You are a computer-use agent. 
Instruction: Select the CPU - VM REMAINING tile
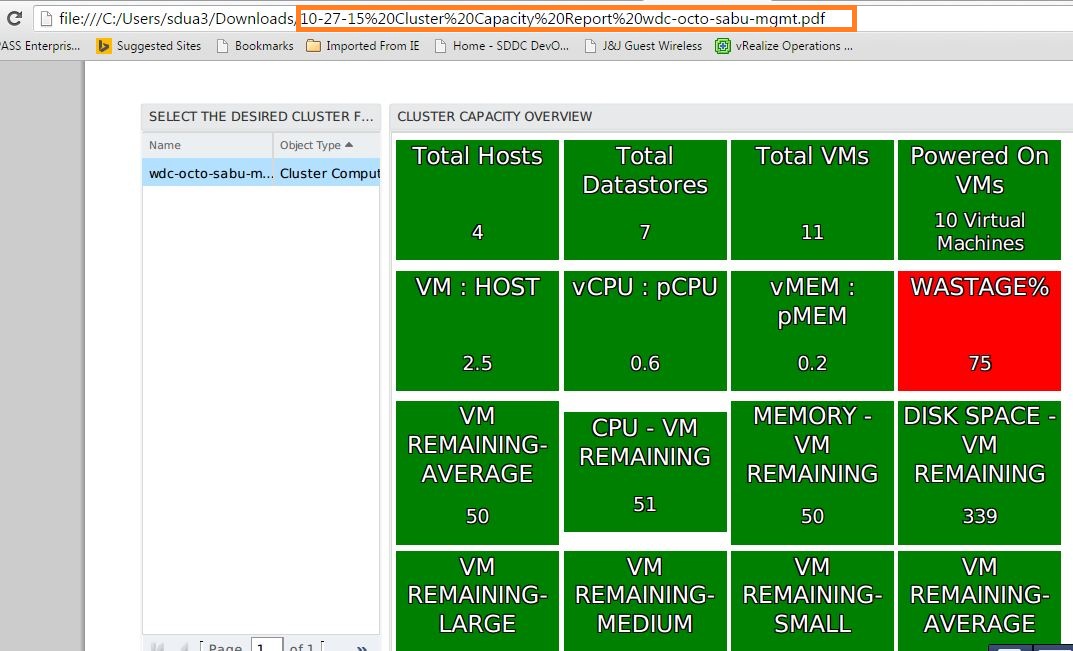point(645,471)
